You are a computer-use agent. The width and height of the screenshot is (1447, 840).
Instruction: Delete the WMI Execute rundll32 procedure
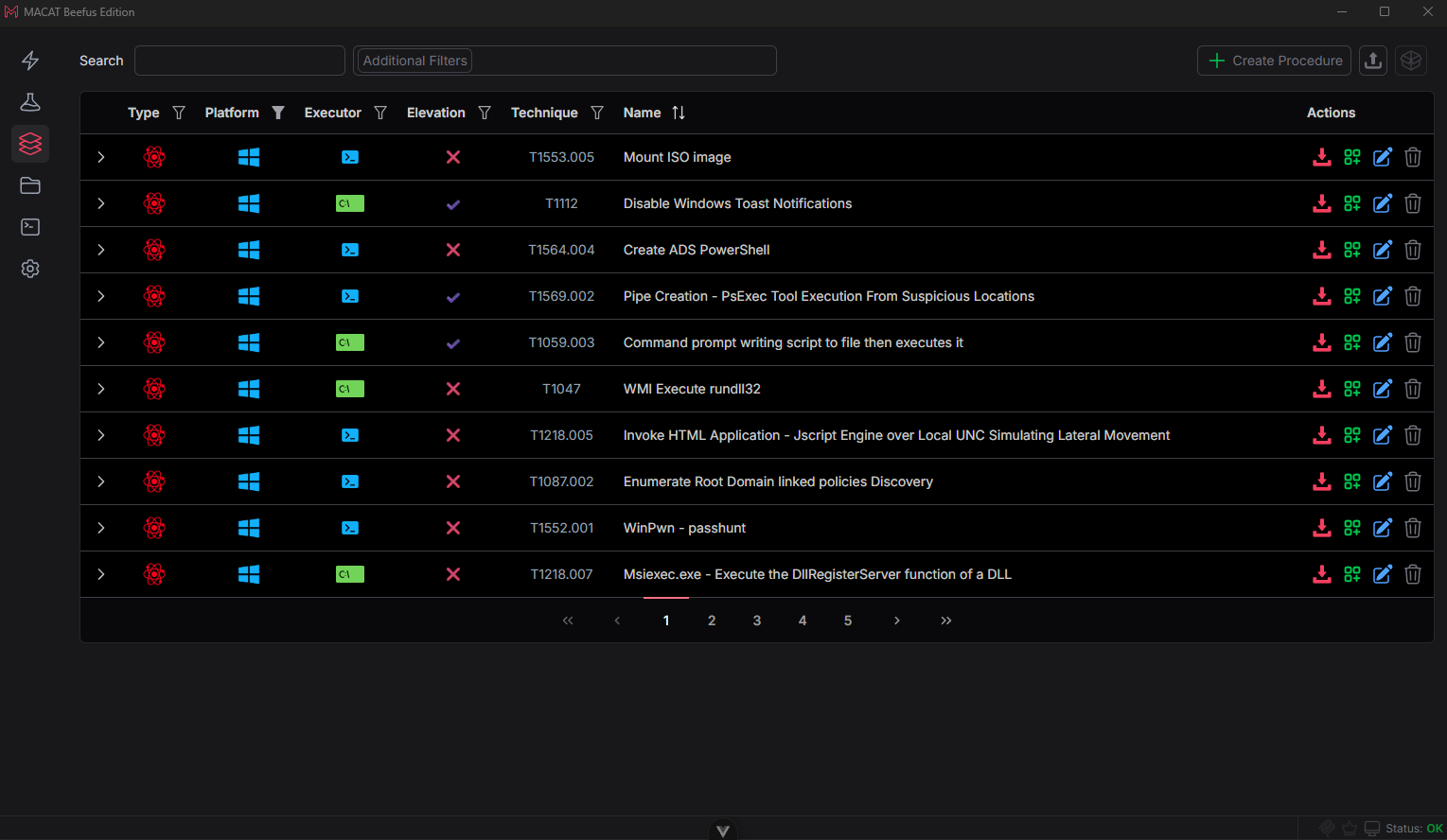[1413, 389]
